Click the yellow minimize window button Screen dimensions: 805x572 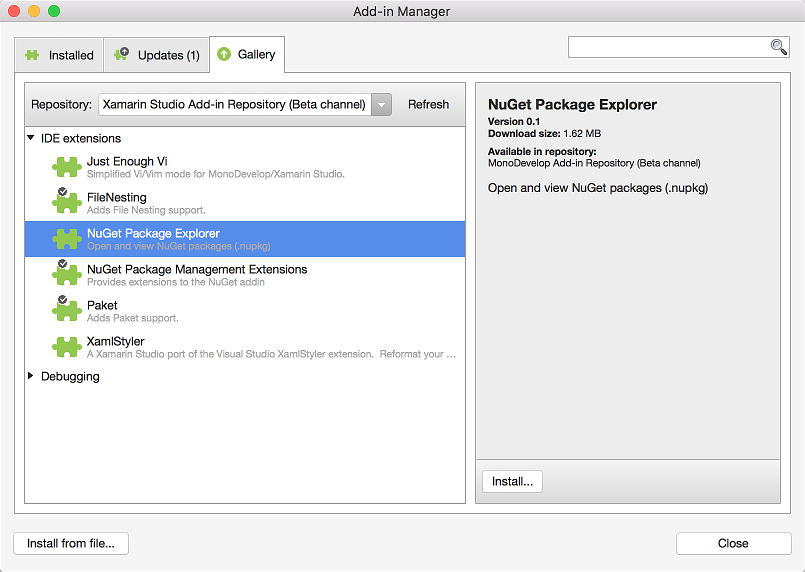[x=34, y=11]
